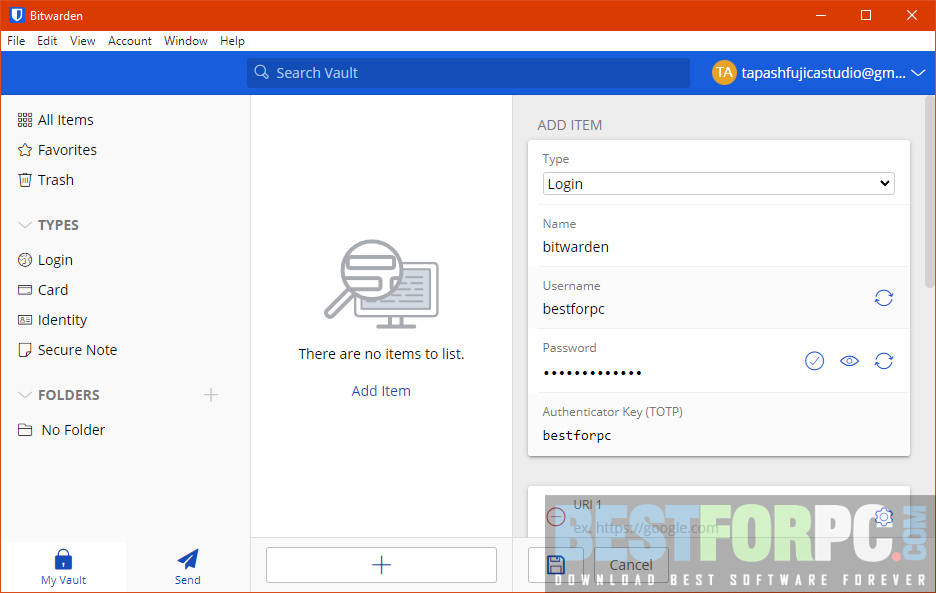Add a new folder with plus icon

click(211, 395)
